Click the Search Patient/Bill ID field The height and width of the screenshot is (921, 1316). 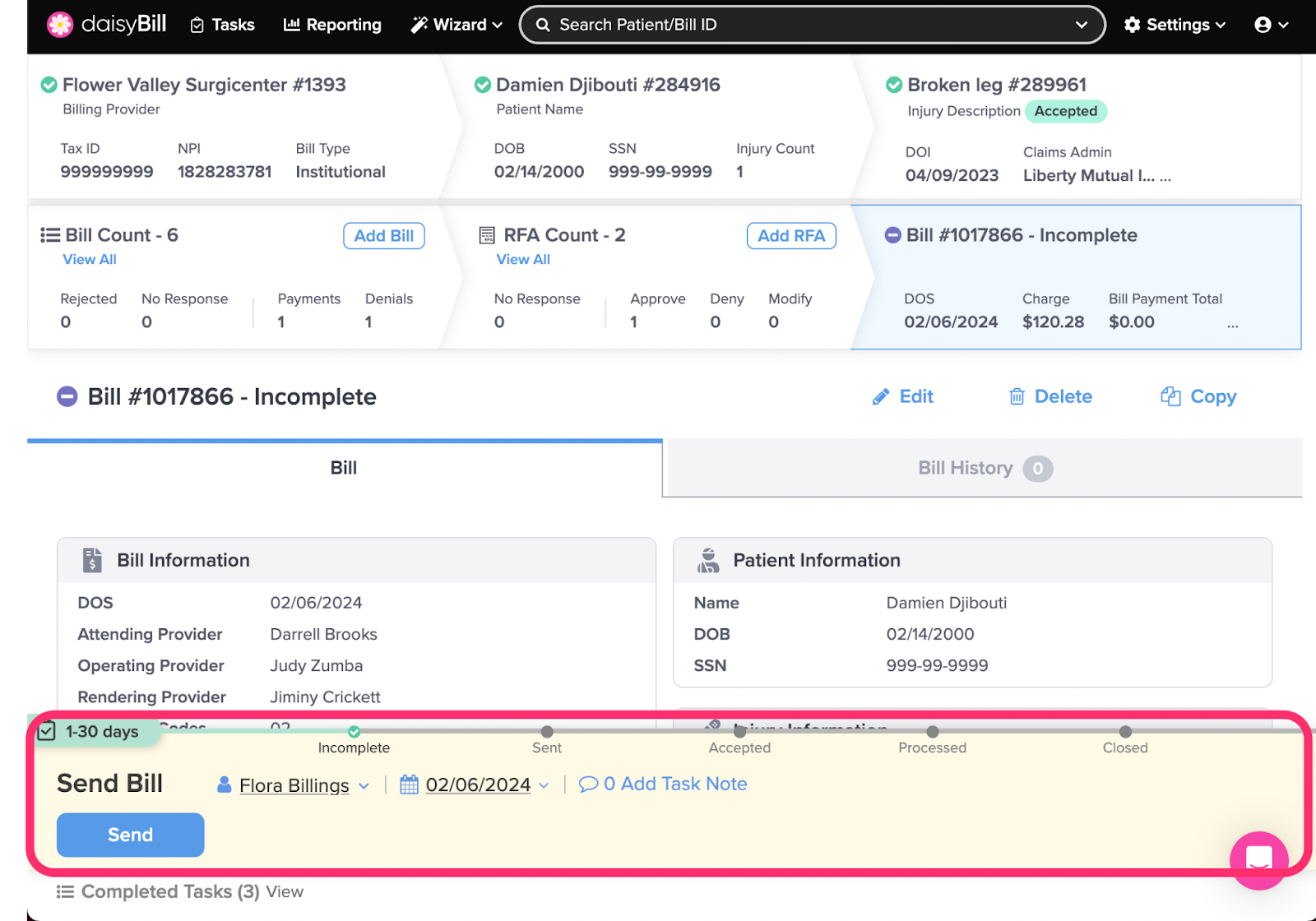click(810, 25)
